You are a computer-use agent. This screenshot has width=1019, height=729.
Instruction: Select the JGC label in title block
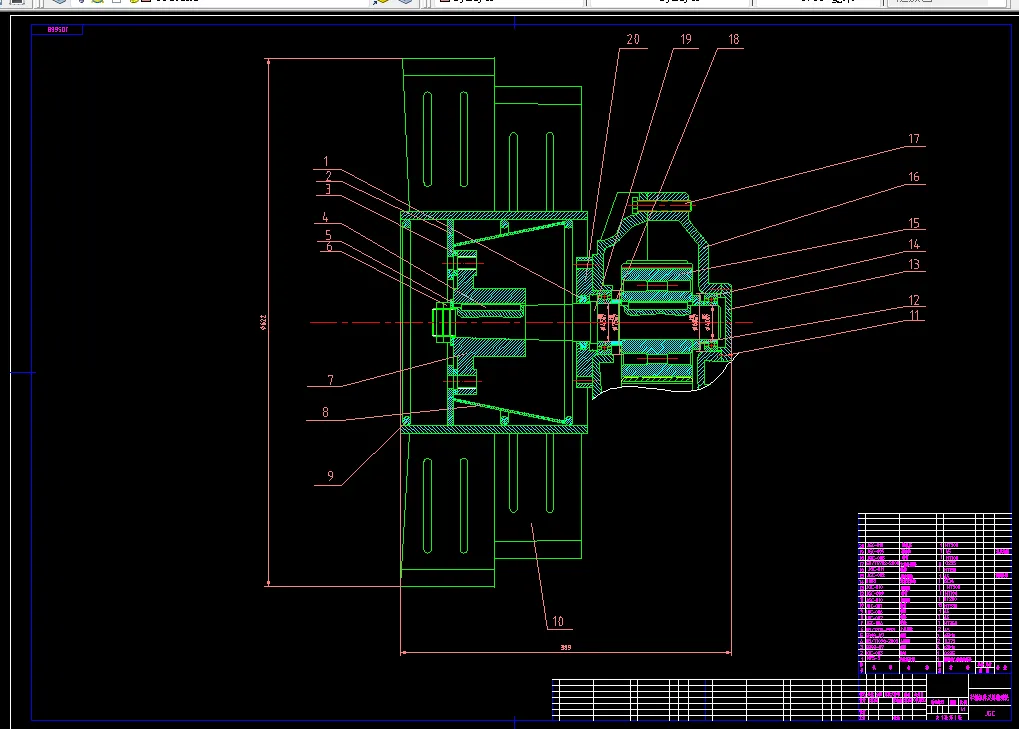990,713
